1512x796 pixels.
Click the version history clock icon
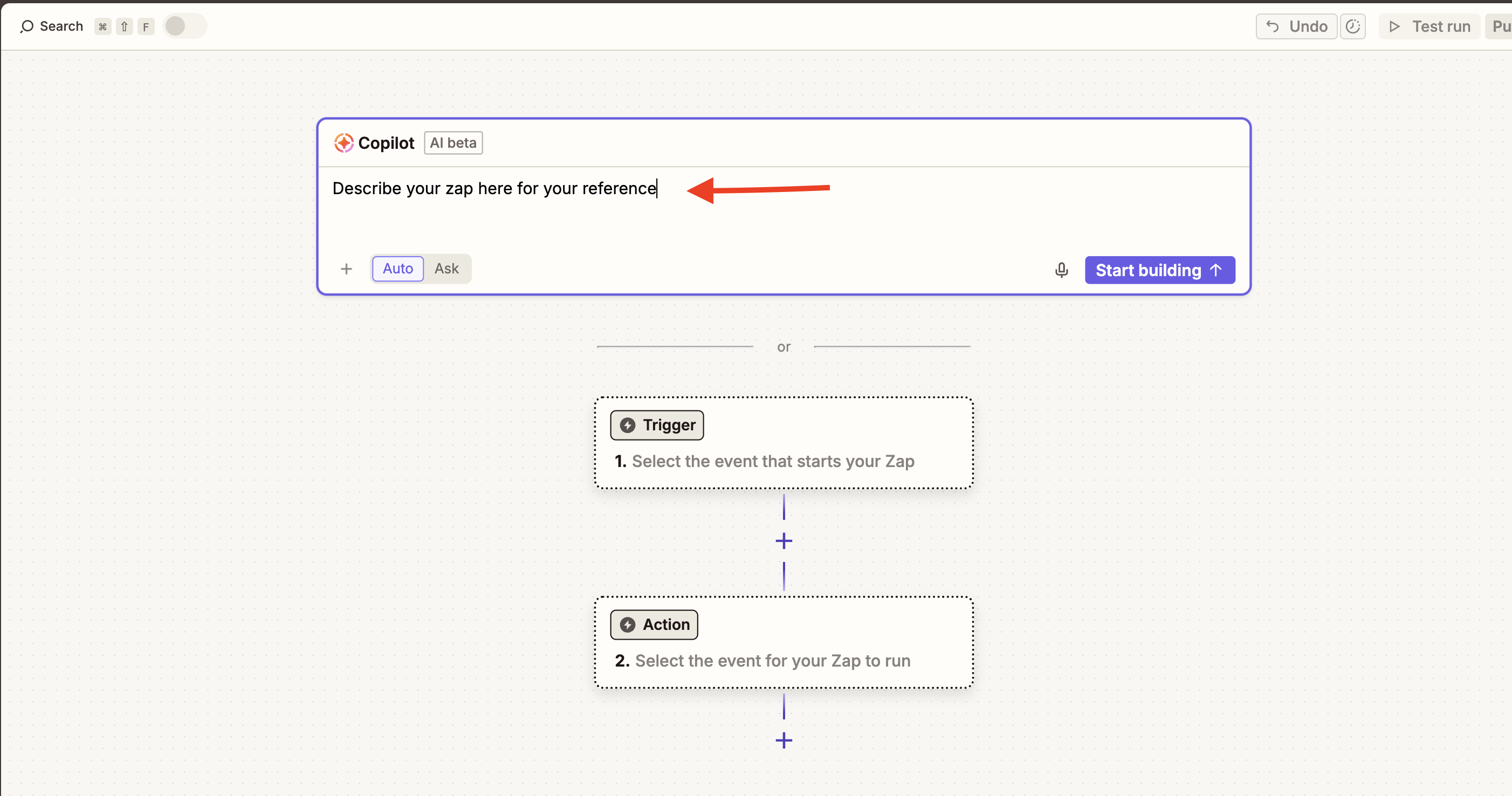(x=1352, y=26)
